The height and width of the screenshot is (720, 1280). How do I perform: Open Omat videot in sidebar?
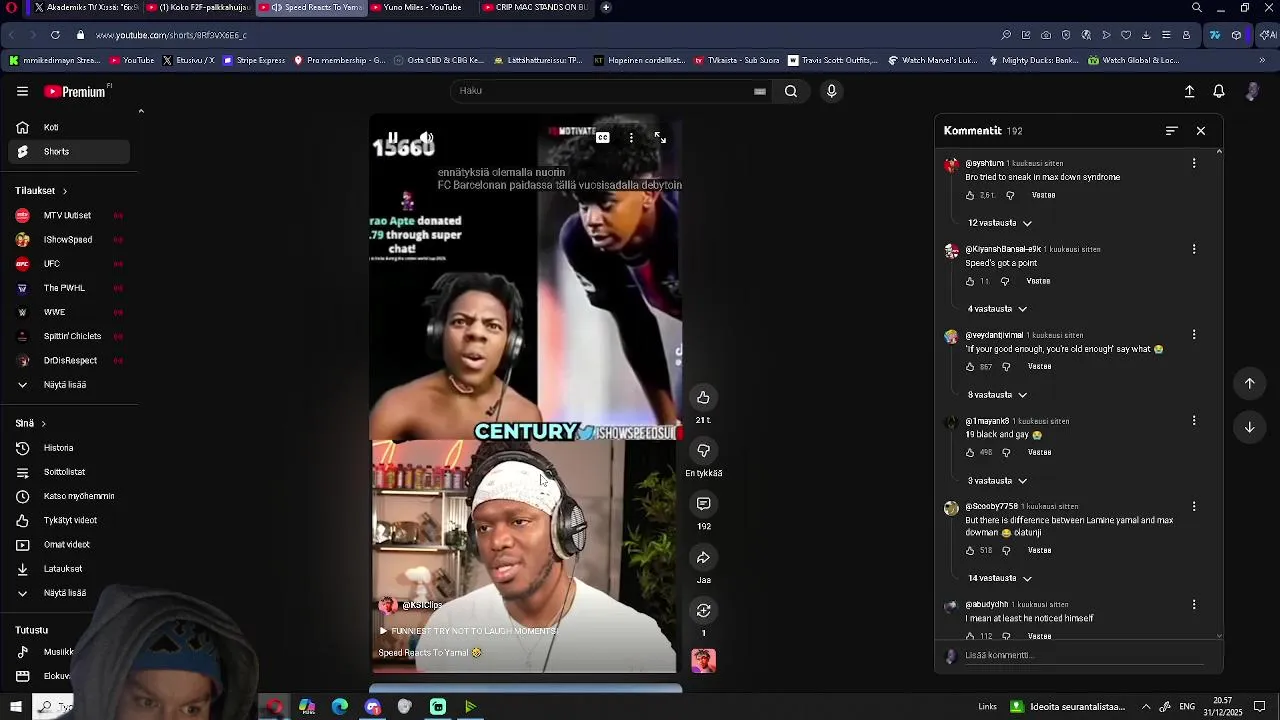tap(70, 545)
